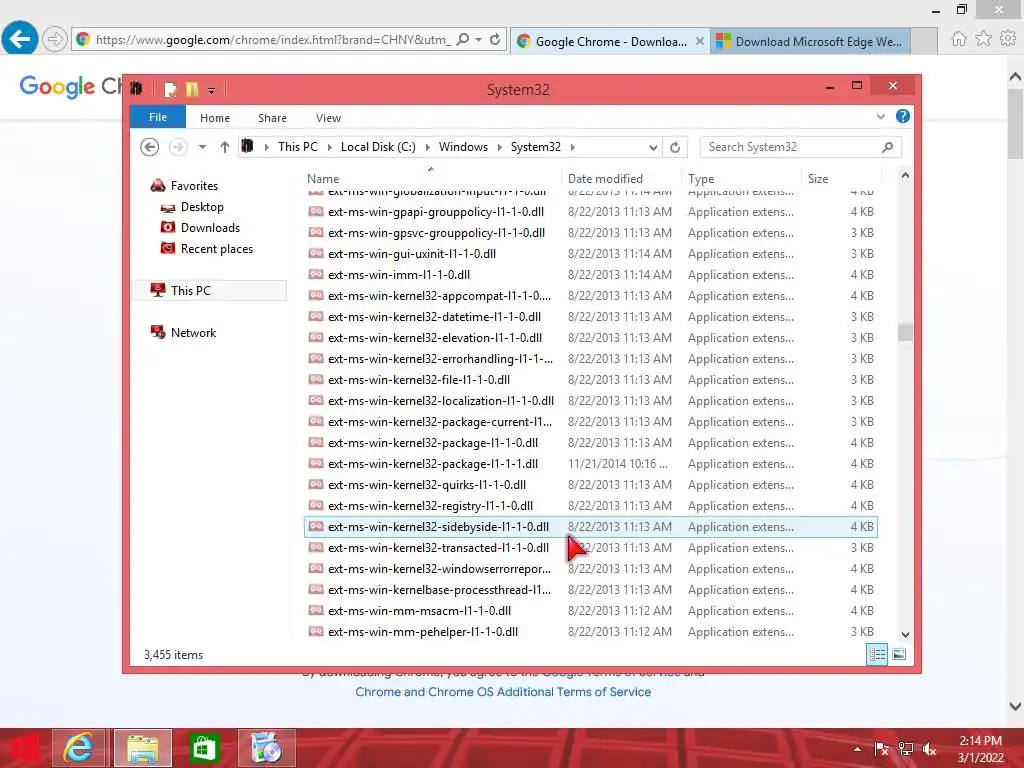Screen dimensions: 1024x768
Task: Click Explorer back navigation arrow
Action: [150, 147]
